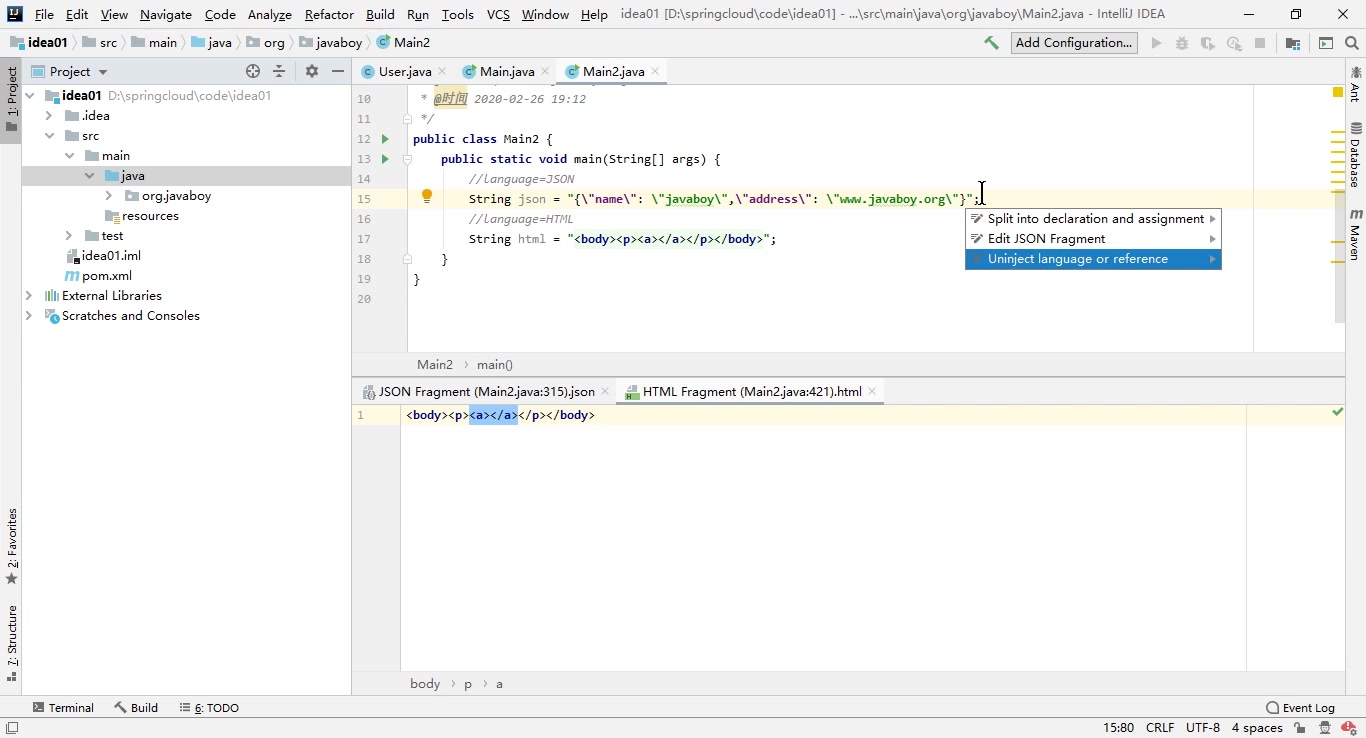Viewport: 1366px width, 738px height.
Task: Click the red error notification icon in status bar
Action: coord(1349,728)
